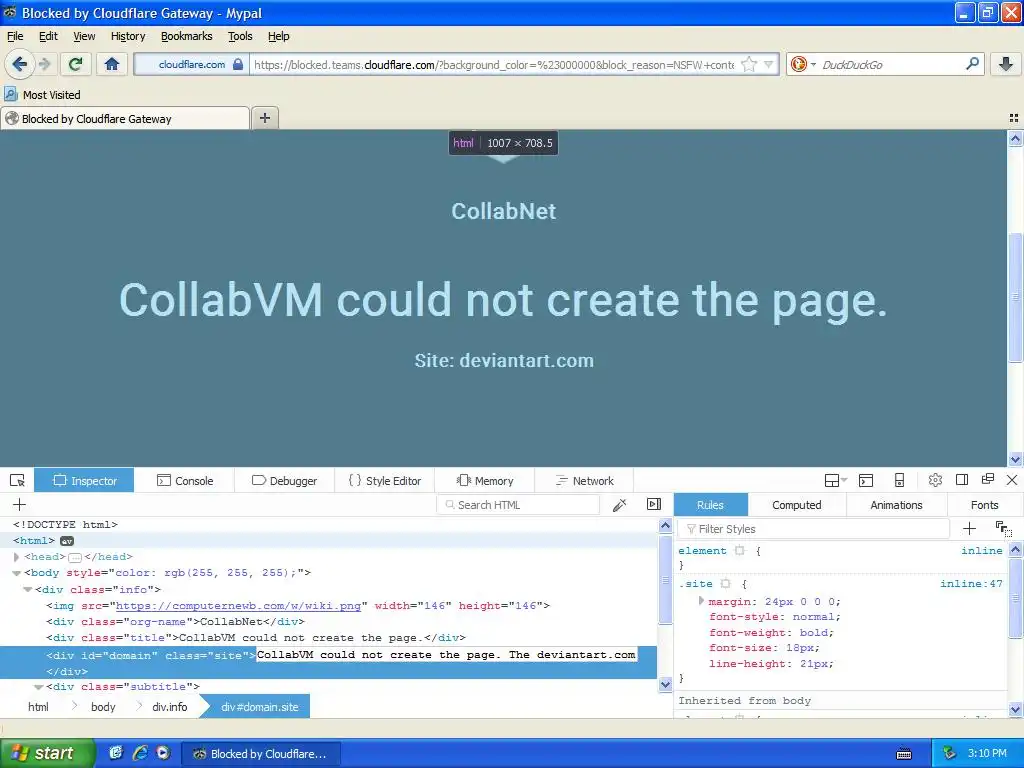Close the developer tools panel

point(1012,480)
